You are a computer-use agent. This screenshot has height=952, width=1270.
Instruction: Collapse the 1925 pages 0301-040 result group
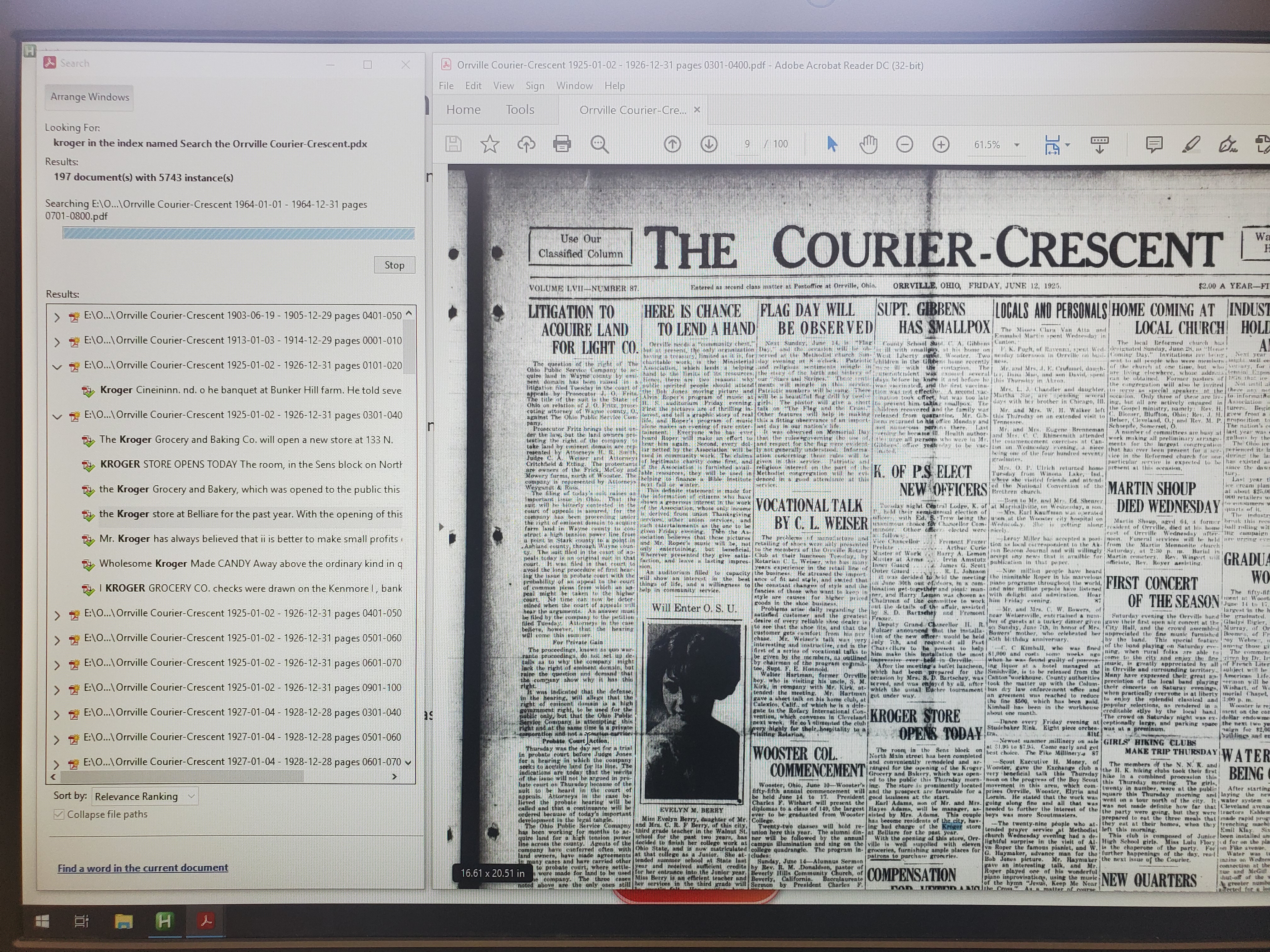pyautogui.click(x=57, y=416)
